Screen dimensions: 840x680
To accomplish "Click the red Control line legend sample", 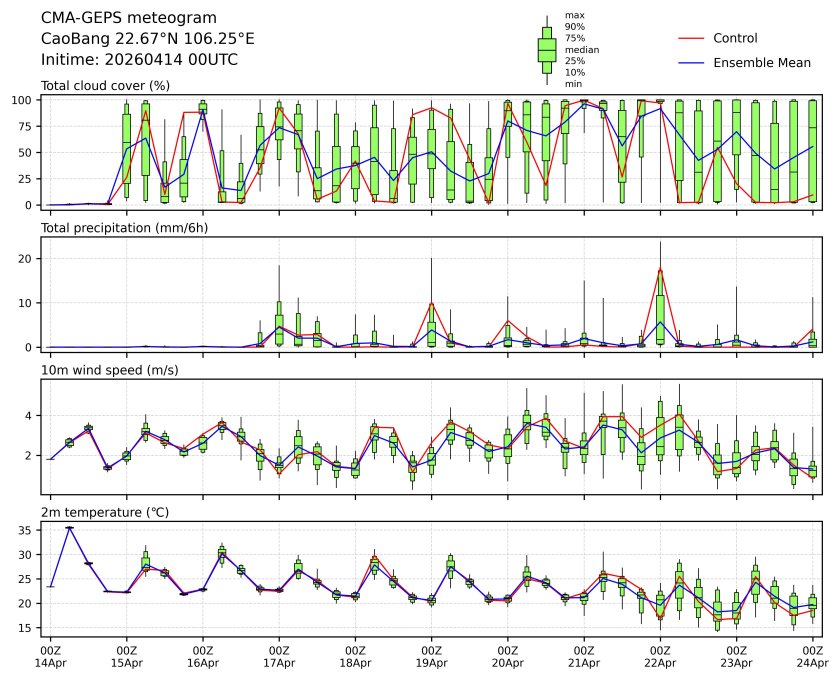I will [692, 38].
